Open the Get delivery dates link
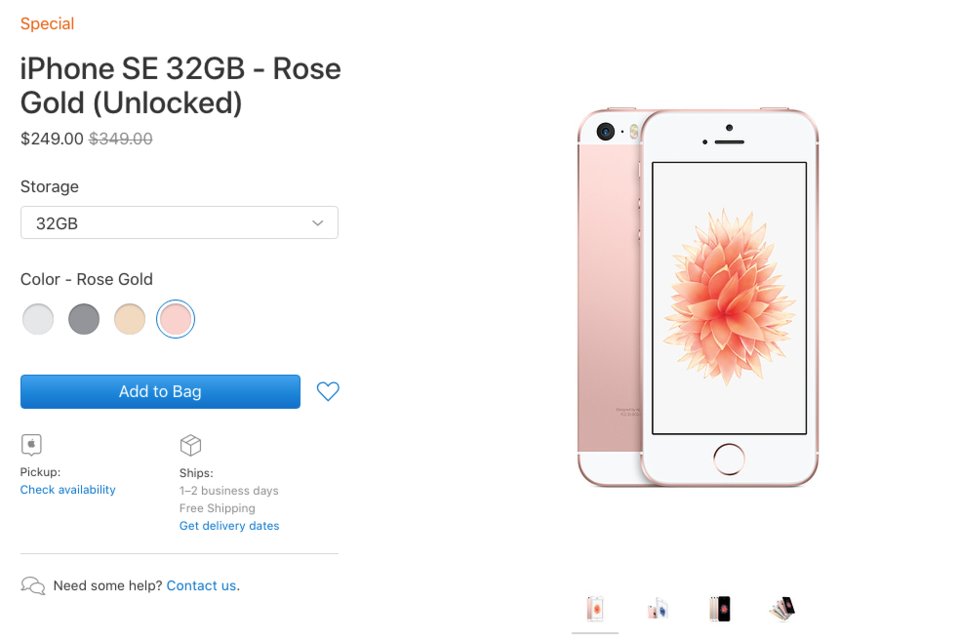The height and width of the screenshot is (641, 960). point(229,526)
